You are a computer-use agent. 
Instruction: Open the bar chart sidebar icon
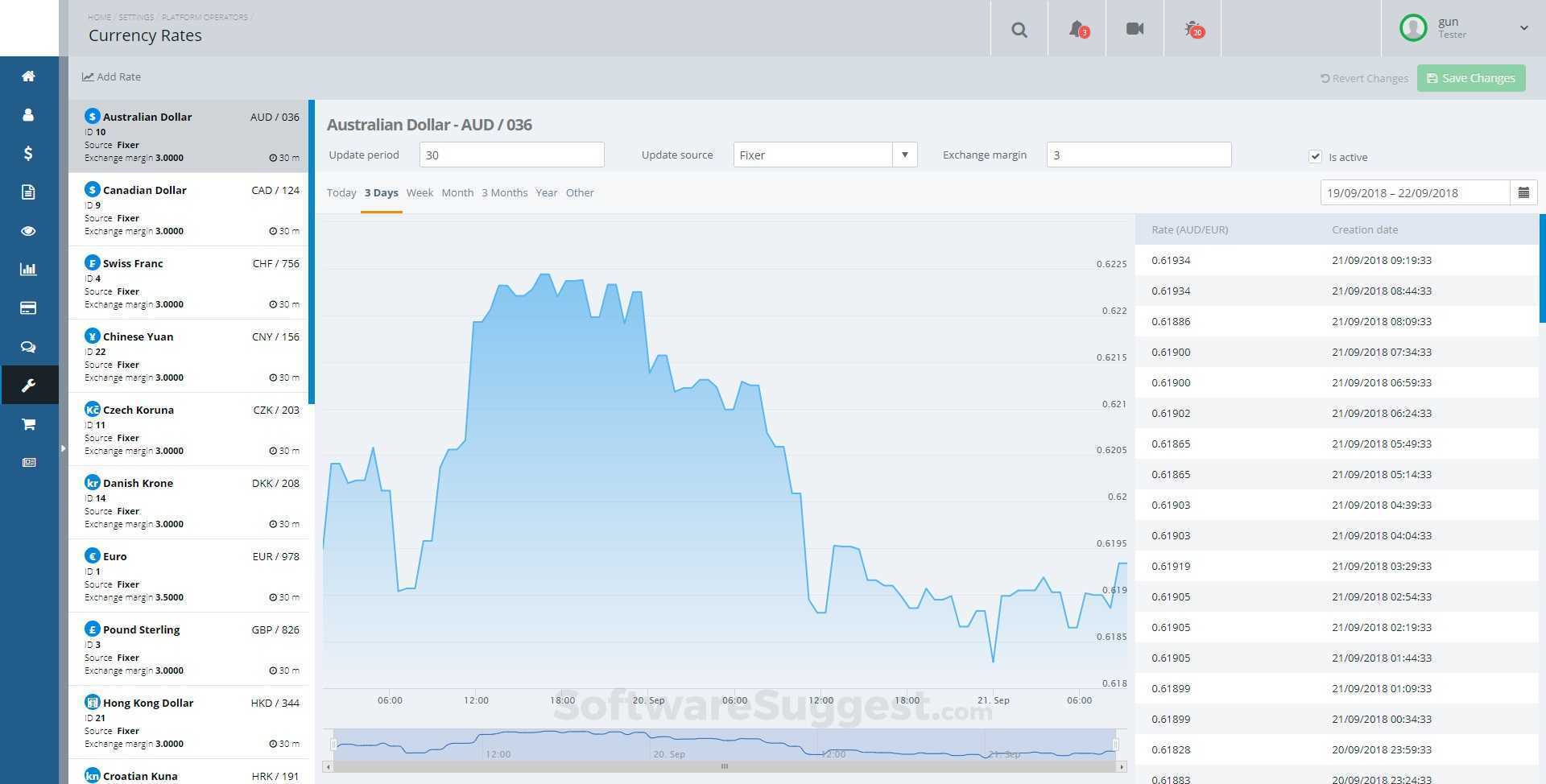click(x=28, y=270)
